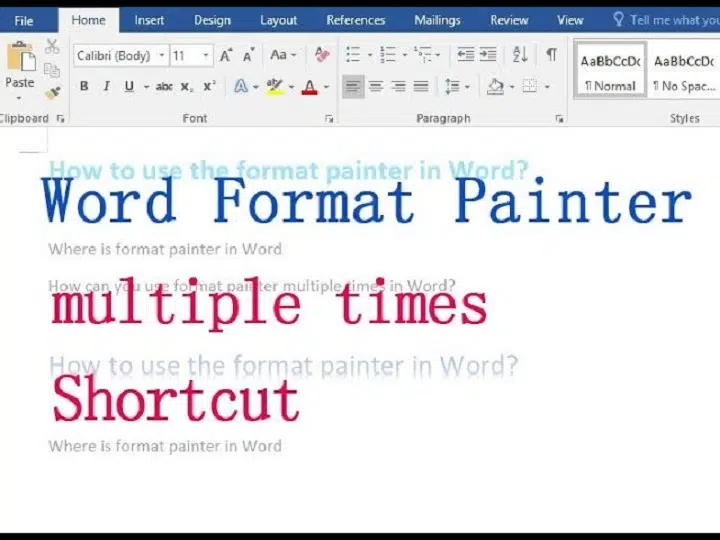Click the Sort A-Z icon
This screenshot has height=540, width=720.
click(x=520, y=55)
